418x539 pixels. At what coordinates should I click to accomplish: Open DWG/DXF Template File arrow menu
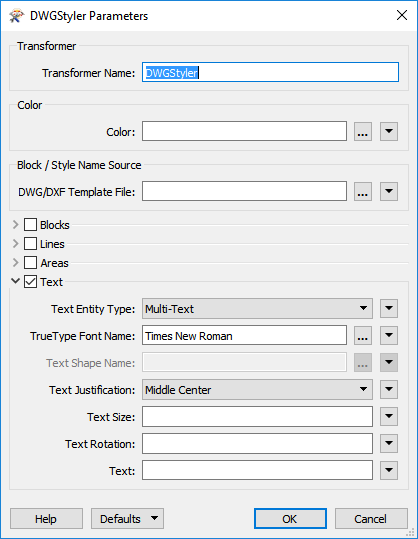click(x=389, y=191)
